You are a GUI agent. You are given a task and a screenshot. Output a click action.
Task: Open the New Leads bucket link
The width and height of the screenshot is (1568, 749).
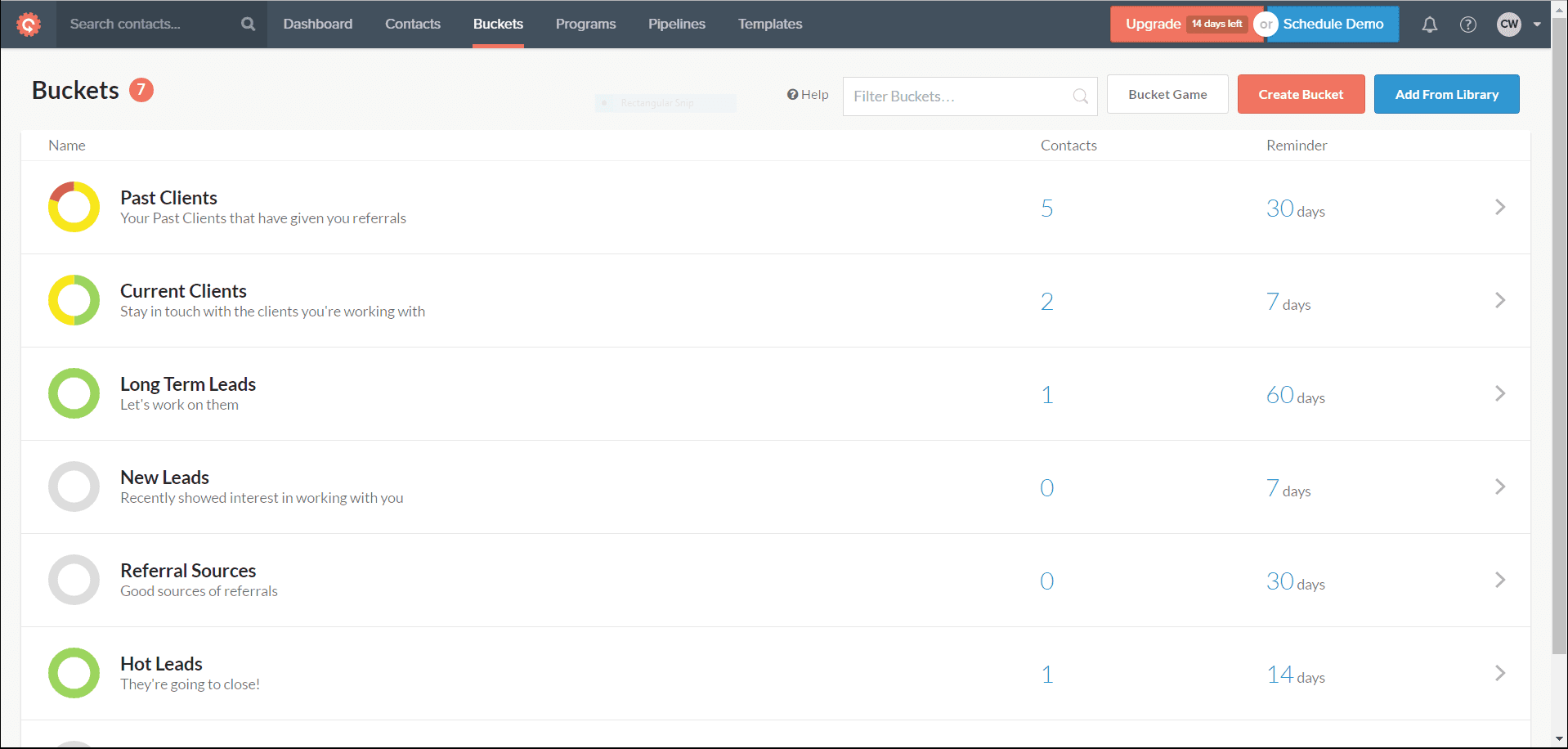[x=164, y=478]
